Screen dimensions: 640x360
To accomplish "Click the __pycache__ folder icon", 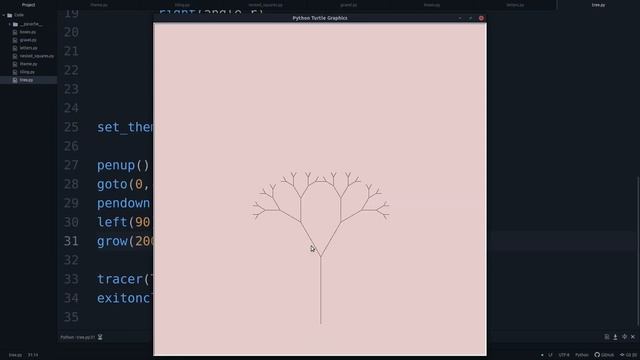I will click(16, 24).
